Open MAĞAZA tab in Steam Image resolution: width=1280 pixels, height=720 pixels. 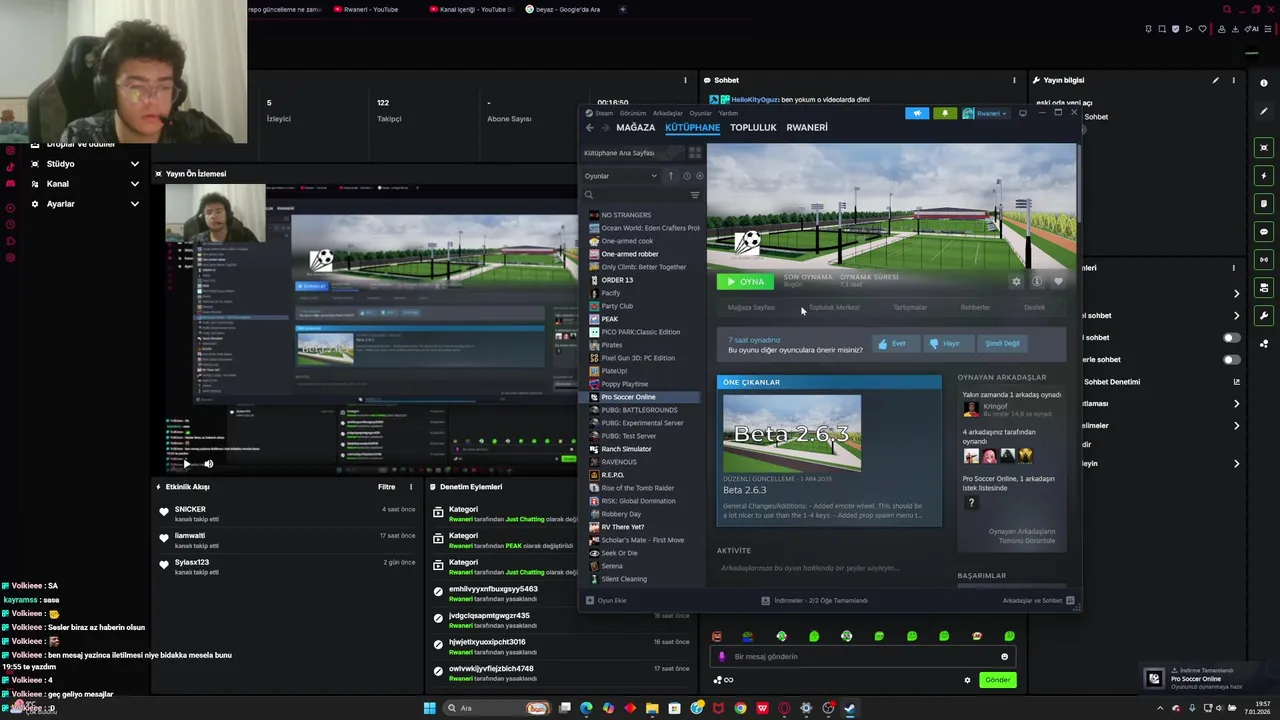636,128
